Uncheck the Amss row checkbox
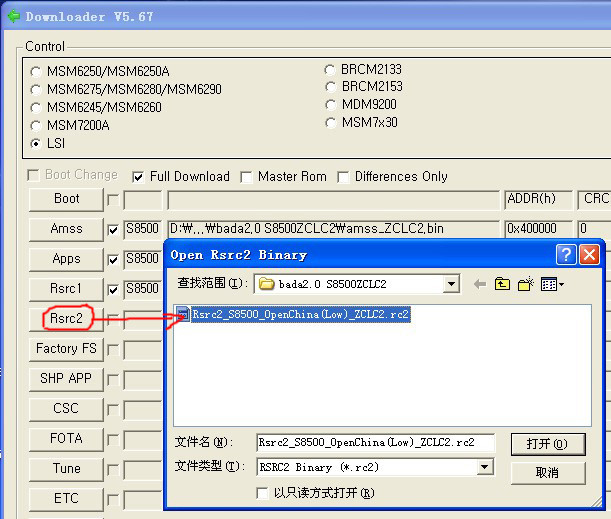The height and width of the screenshot is (519, 611). tap(113, 230)
